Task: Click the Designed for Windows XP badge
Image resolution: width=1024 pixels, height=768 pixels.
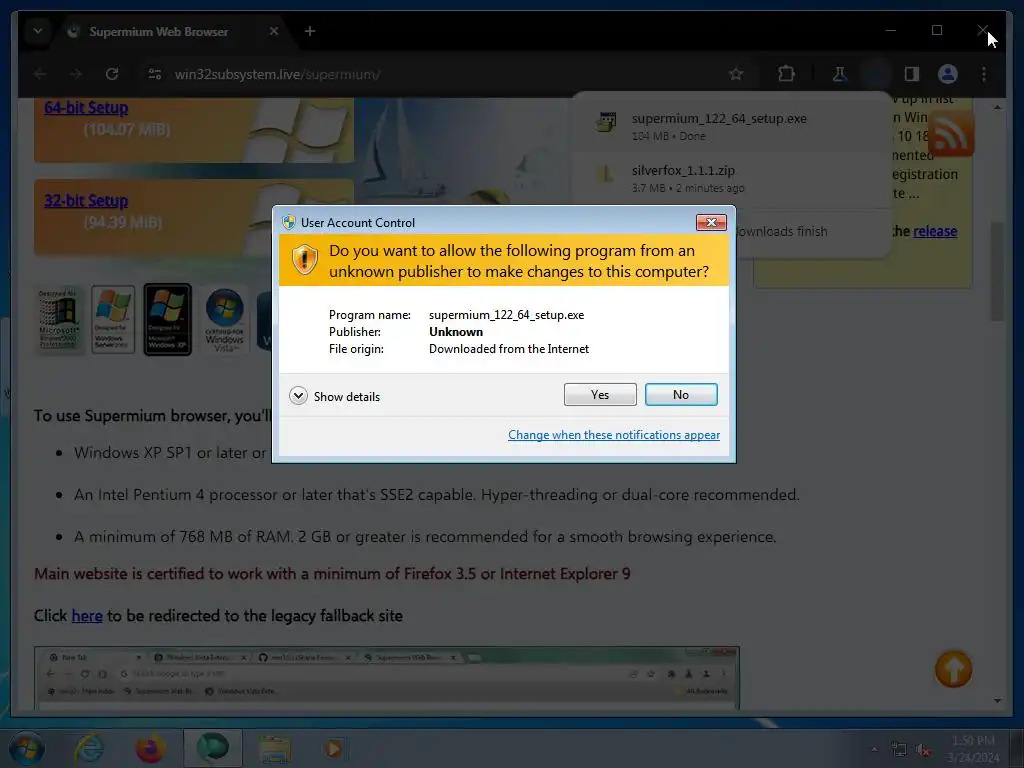Action: coord(168,319)
